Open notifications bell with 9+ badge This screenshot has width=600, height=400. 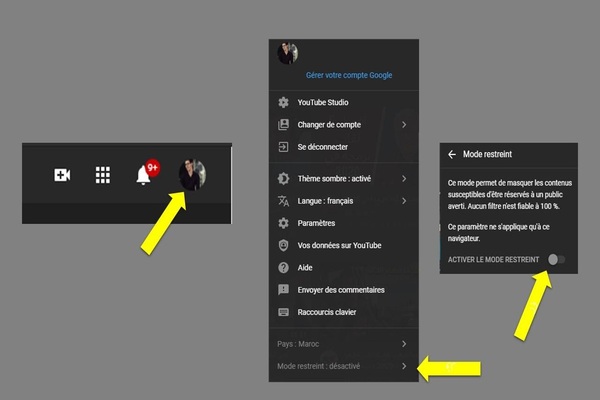pyautogui.click(x=143, y=175)
